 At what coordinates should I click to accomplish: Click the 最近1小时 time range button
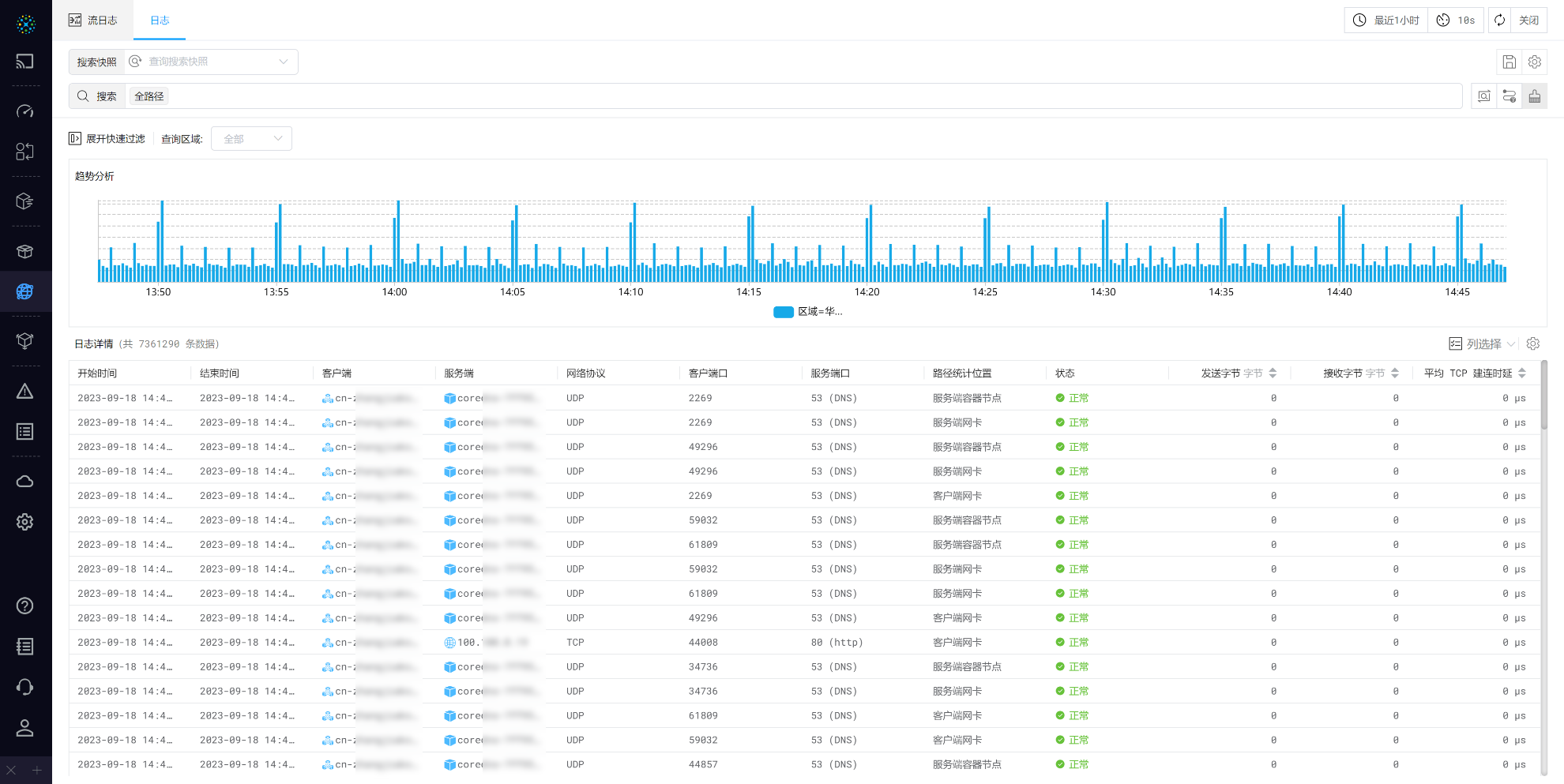(1386, 21)
